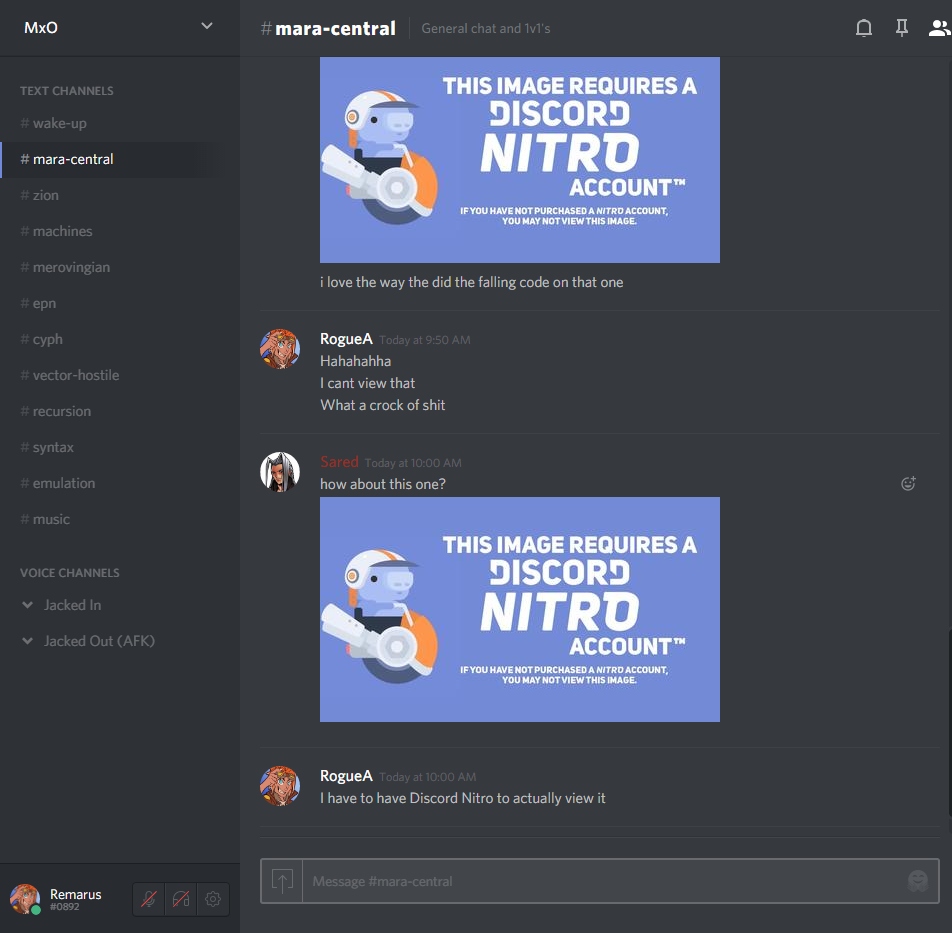The height and width of the screenshot is (933, 952).
Task: Open user settings gear icon
Action: click(x=213, y=899)
